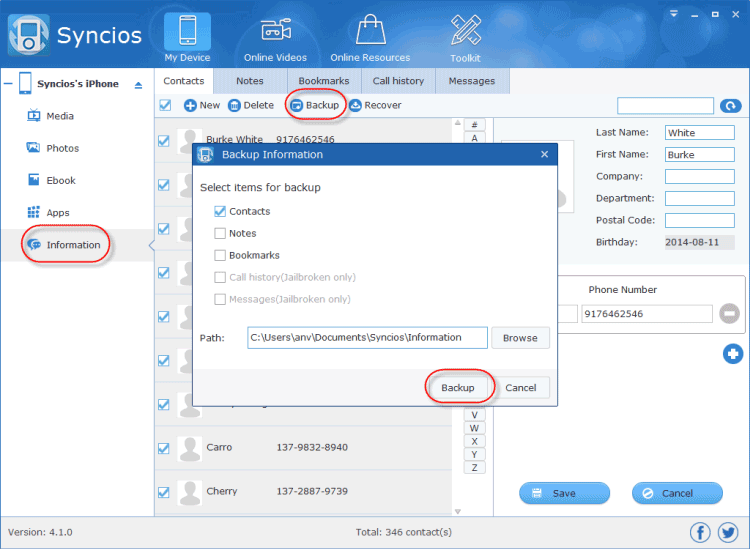
Task: Switch to the Bookmarks tab
Action: 324,81
